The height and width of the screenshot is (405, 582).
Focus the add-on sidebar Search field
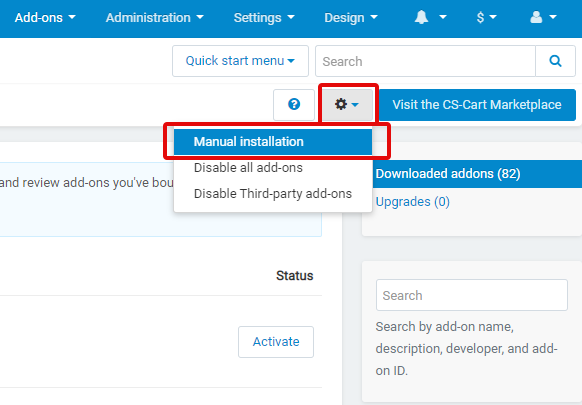coord(472,295)
